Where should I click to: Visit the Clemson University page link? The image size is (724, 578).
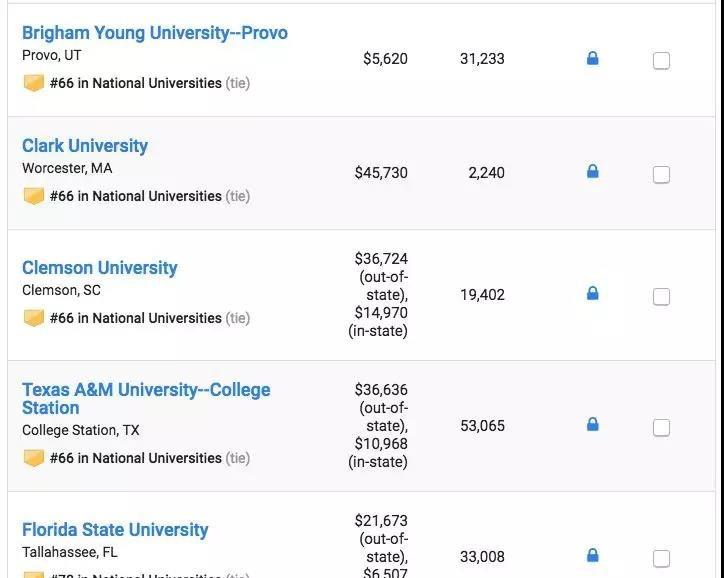tap(100, 268)
